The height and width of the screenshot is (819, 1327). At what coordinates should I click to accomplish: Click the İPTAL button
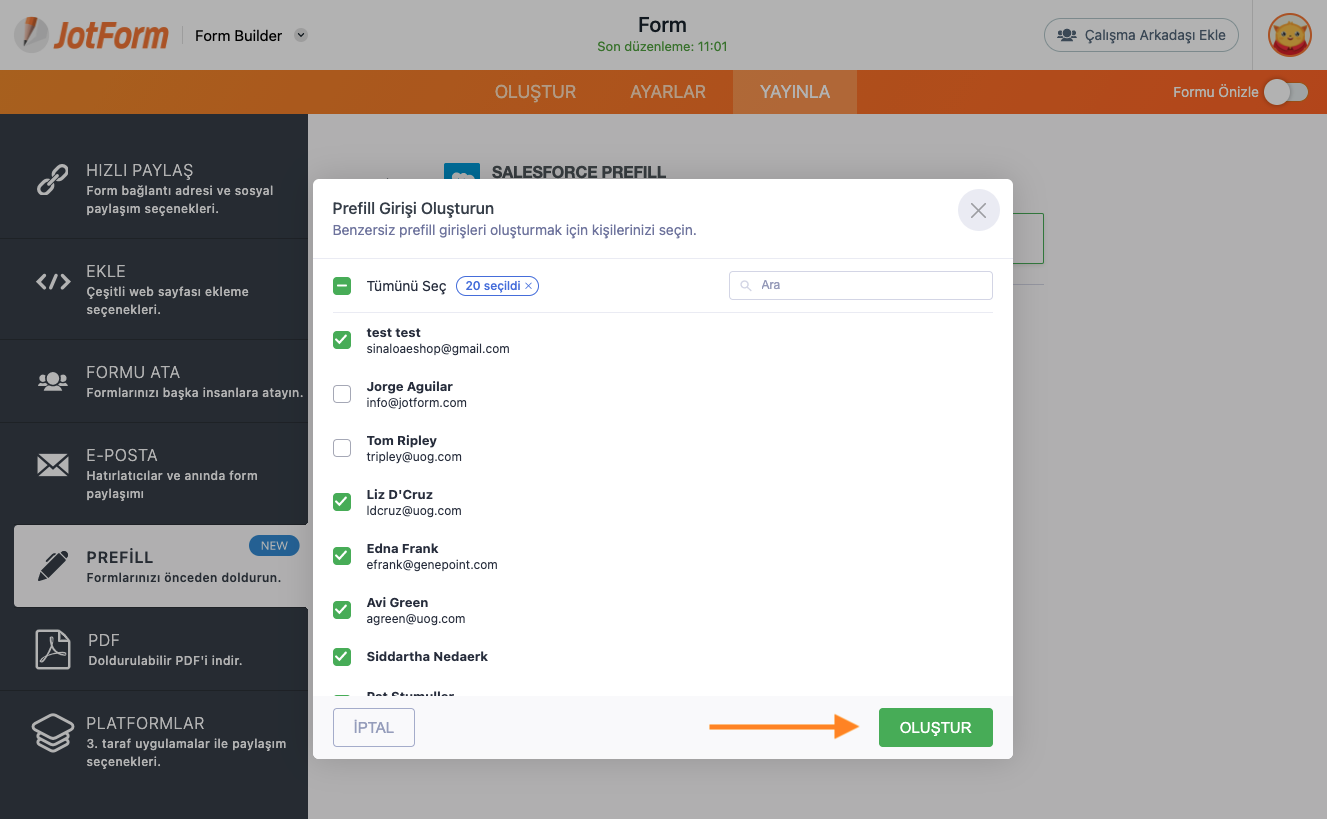[374, 727]
